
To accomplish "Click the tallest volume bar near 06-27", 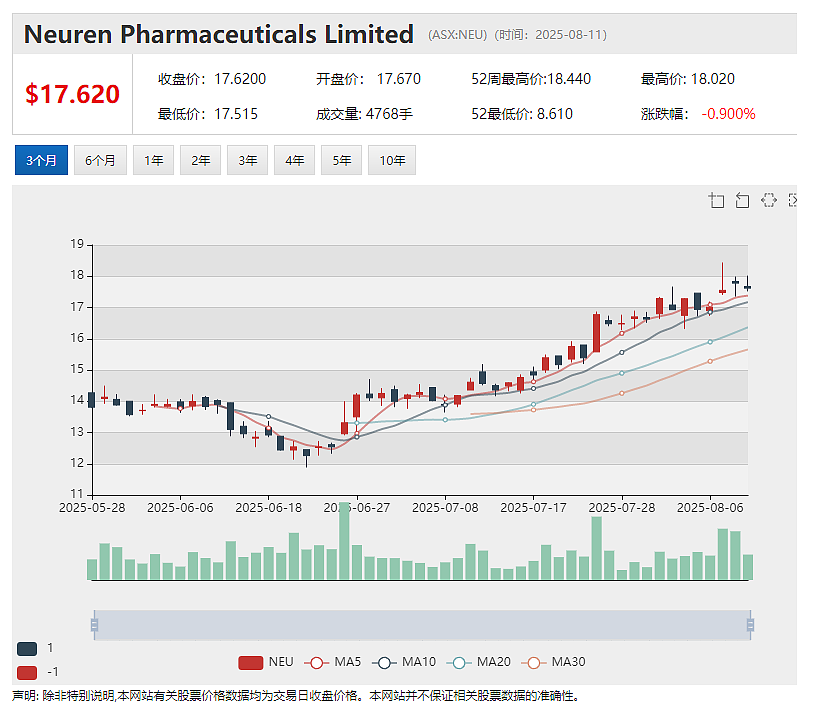I will pyautogui.click(x=344, y=541).
